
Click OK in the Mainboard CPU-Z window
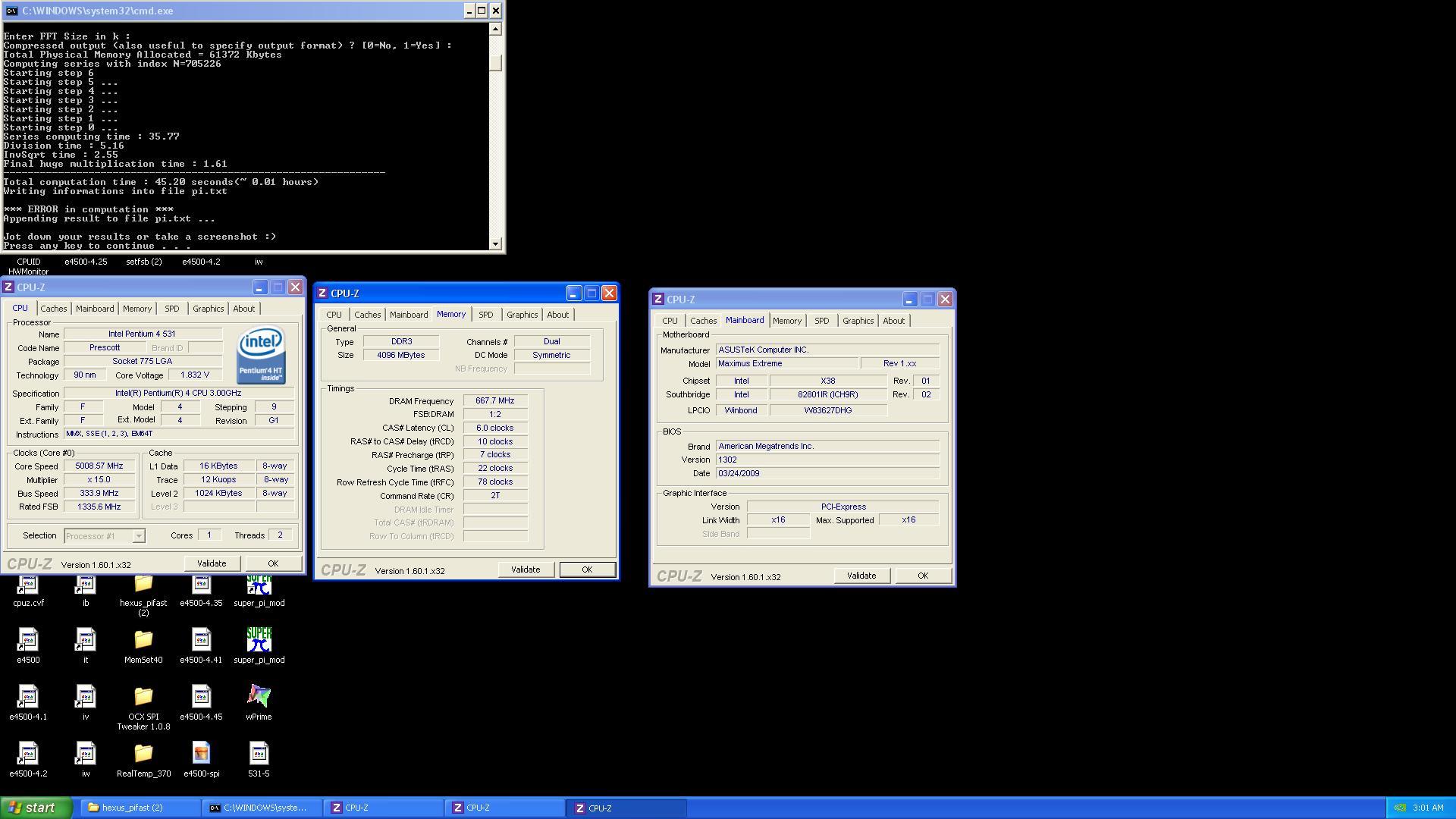(923, 576)
